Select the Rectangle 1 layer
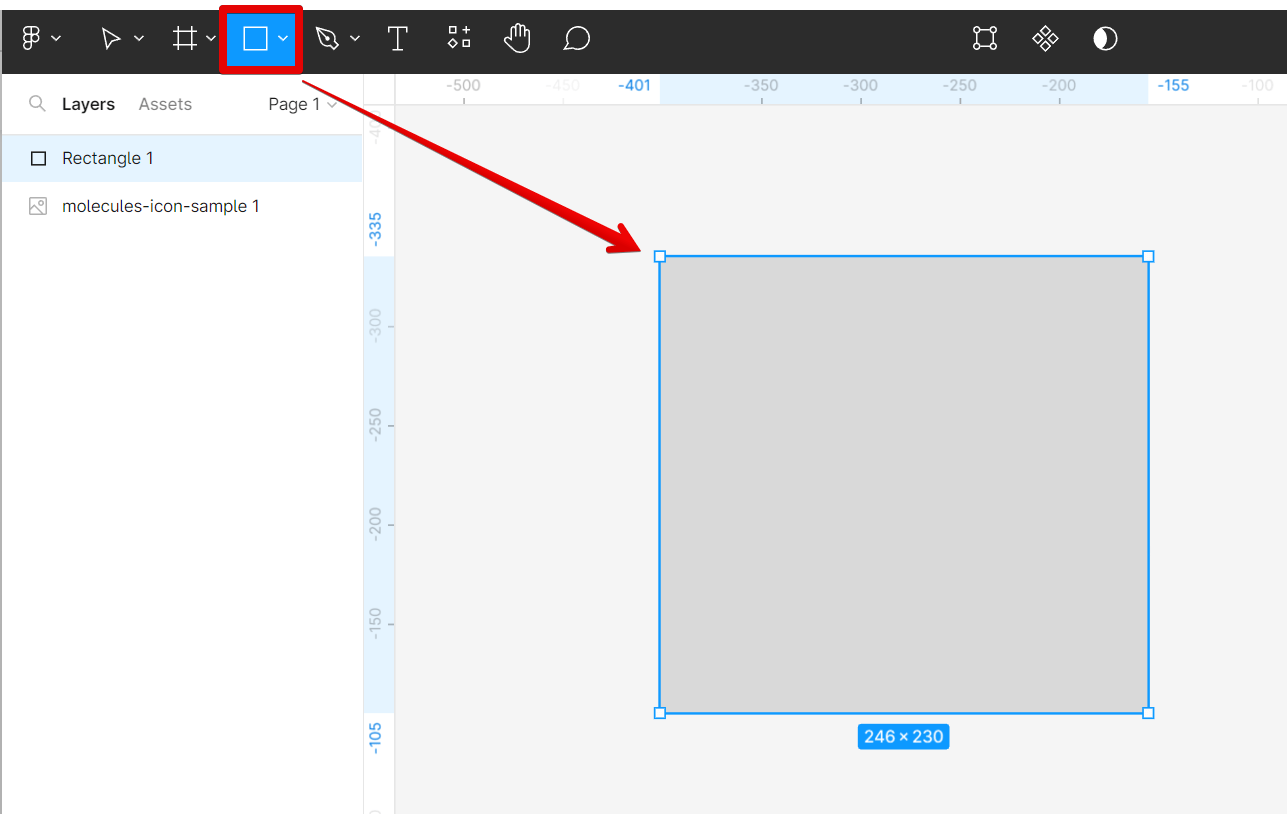 109,158
